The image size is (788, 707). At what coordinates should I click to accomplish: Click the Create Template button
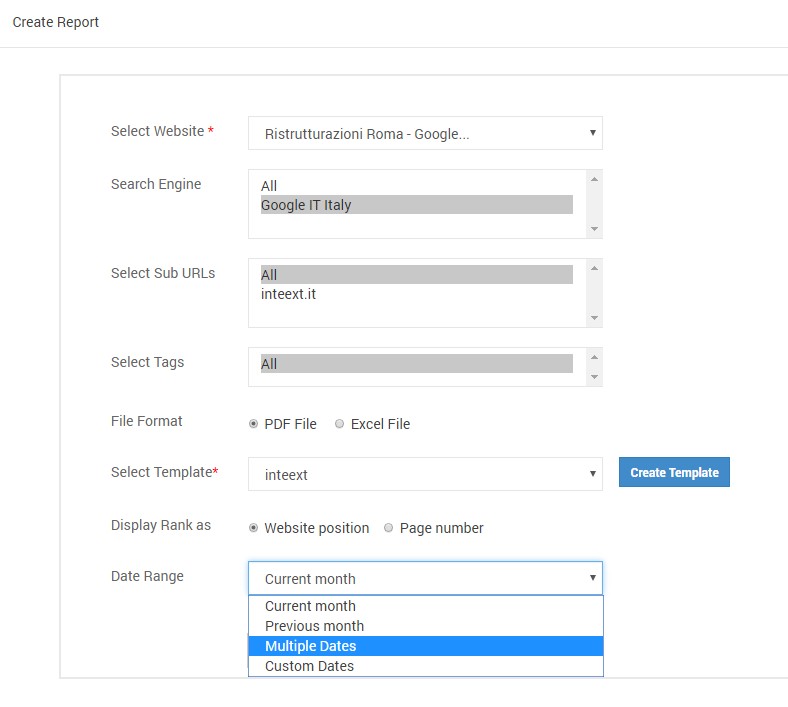tap(674, 472)
